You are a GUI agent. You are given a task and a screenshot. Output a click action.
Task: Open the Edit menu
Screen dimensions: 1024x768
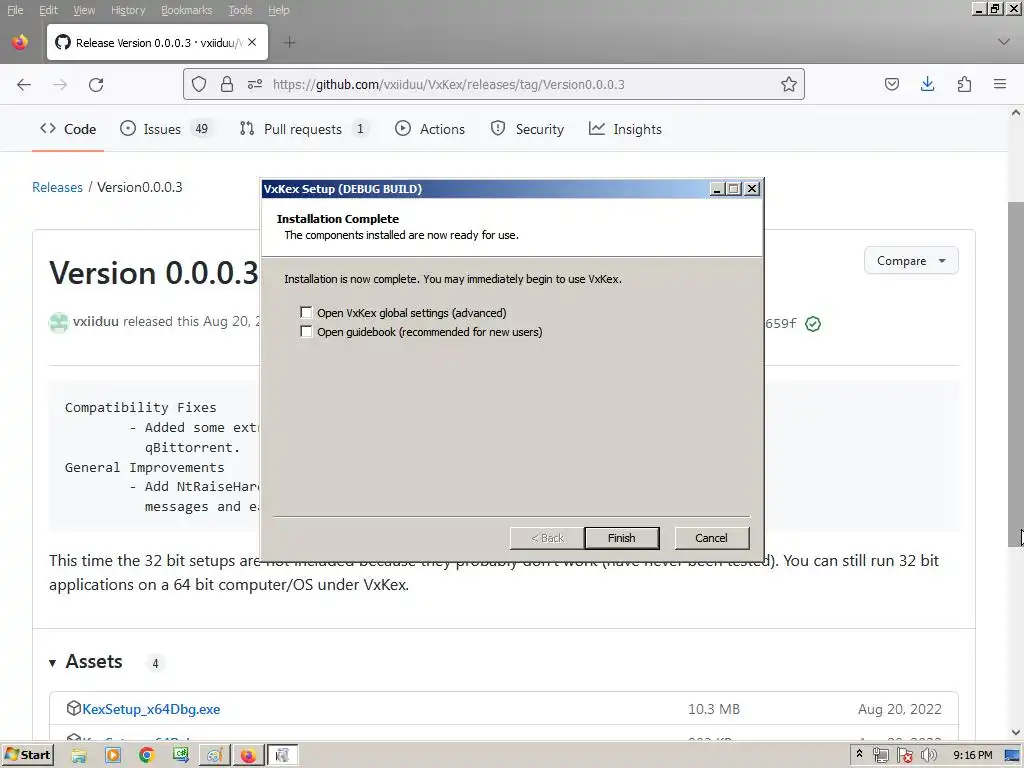click(48, 10)
